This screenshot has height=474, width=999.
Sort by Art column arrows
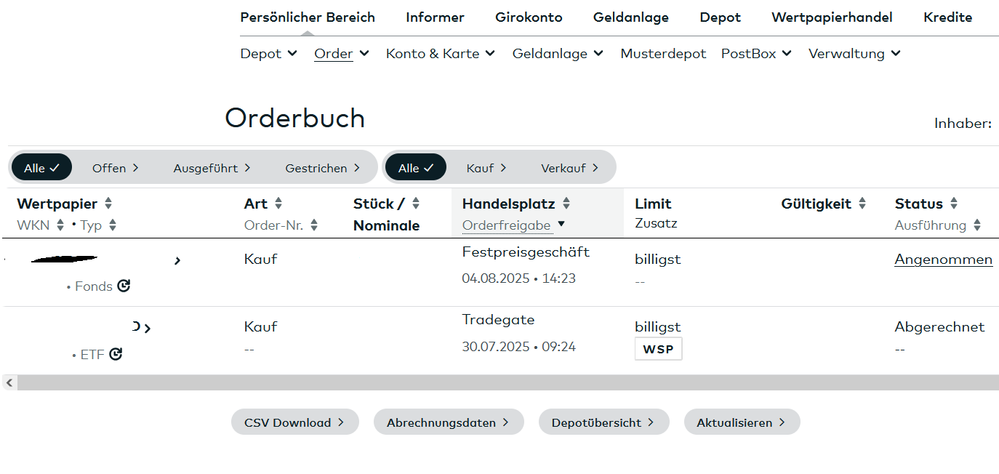[278, 204]
